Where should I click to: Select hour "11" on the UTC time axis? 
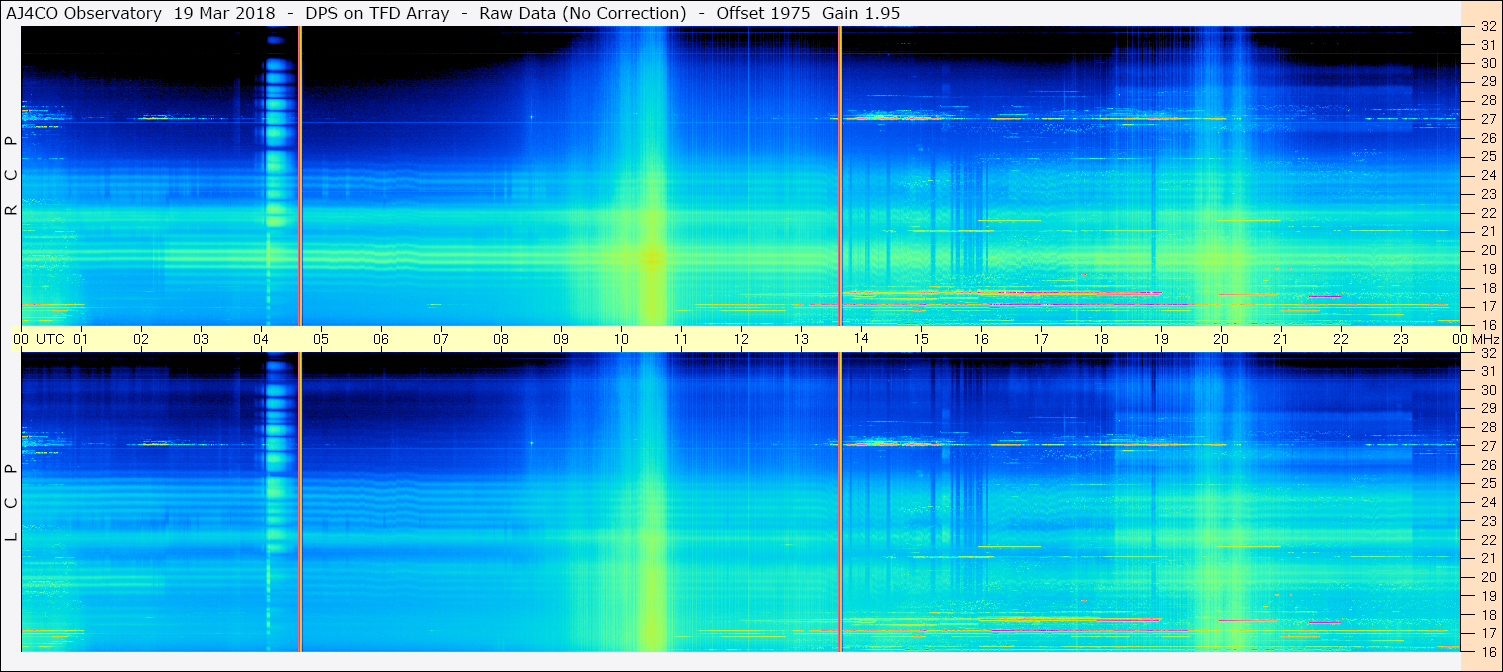(x=681, y=339)
